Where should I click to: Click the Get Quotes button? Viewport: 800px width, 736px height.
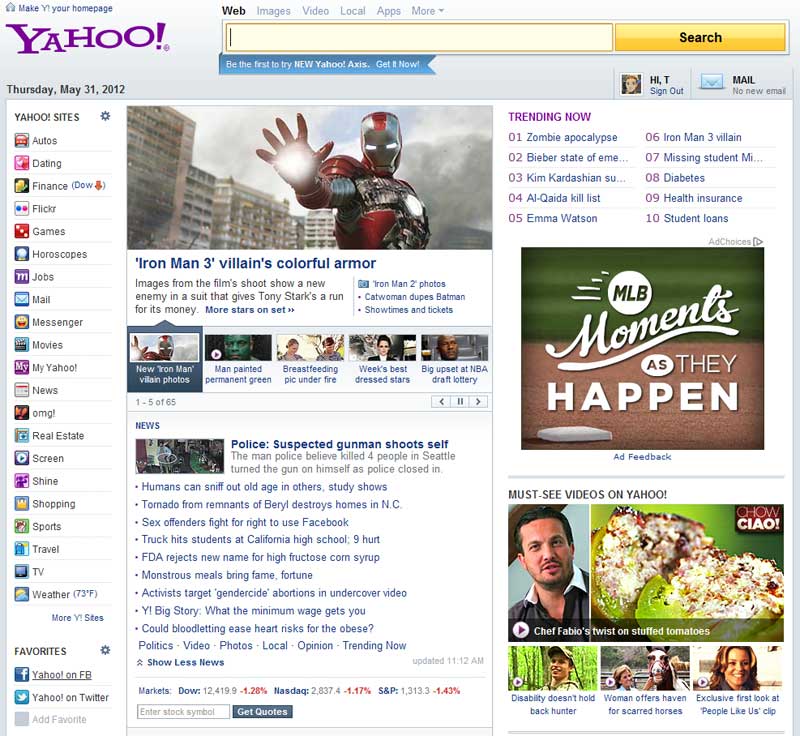click(262, 712)
